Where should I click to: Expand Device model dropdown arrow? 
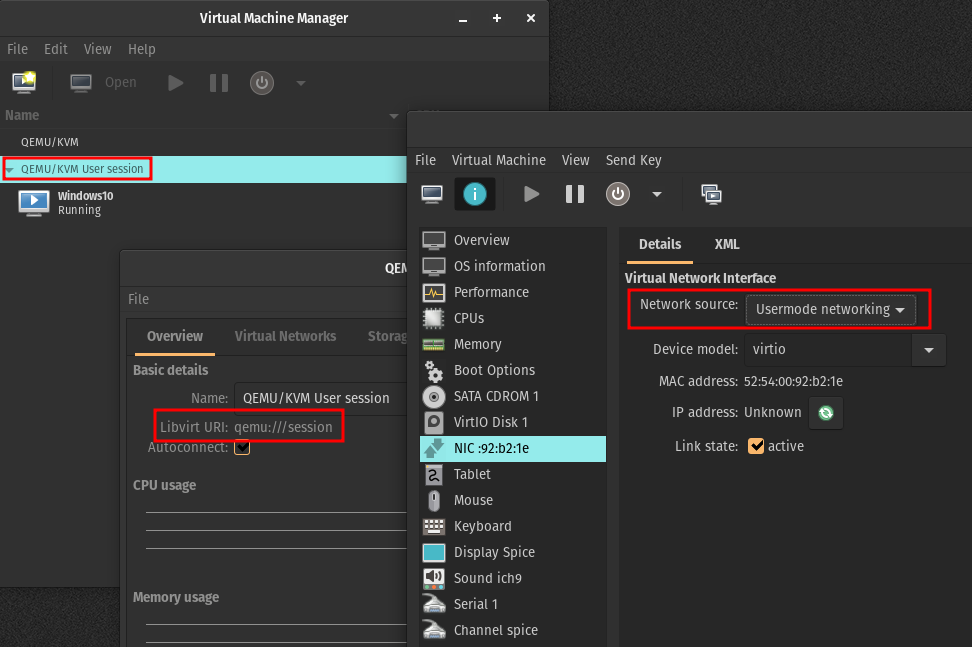coord(929,350)
